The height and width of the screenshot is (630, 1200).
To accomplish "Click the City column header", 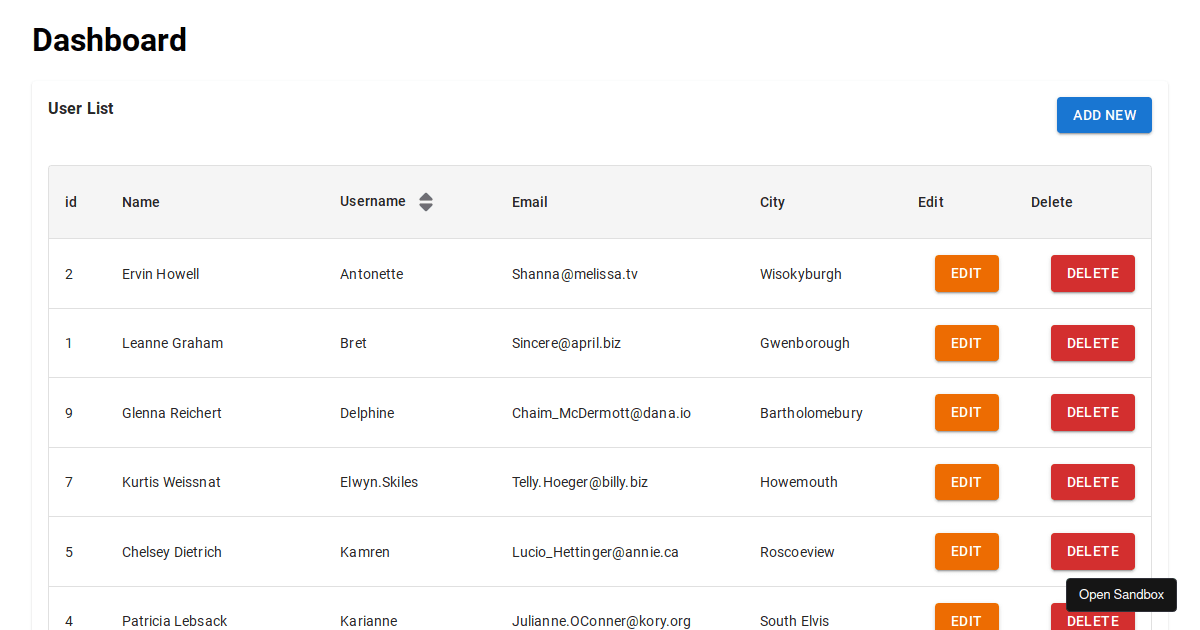I will tap(772, 201).
